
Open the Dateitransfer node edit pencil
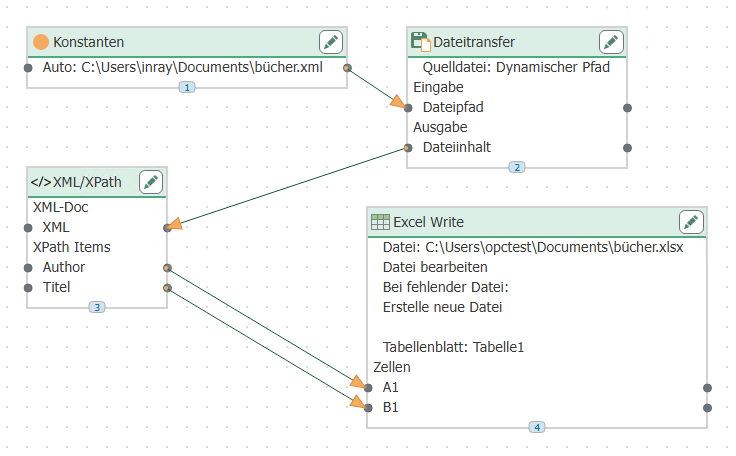(611, 42)
